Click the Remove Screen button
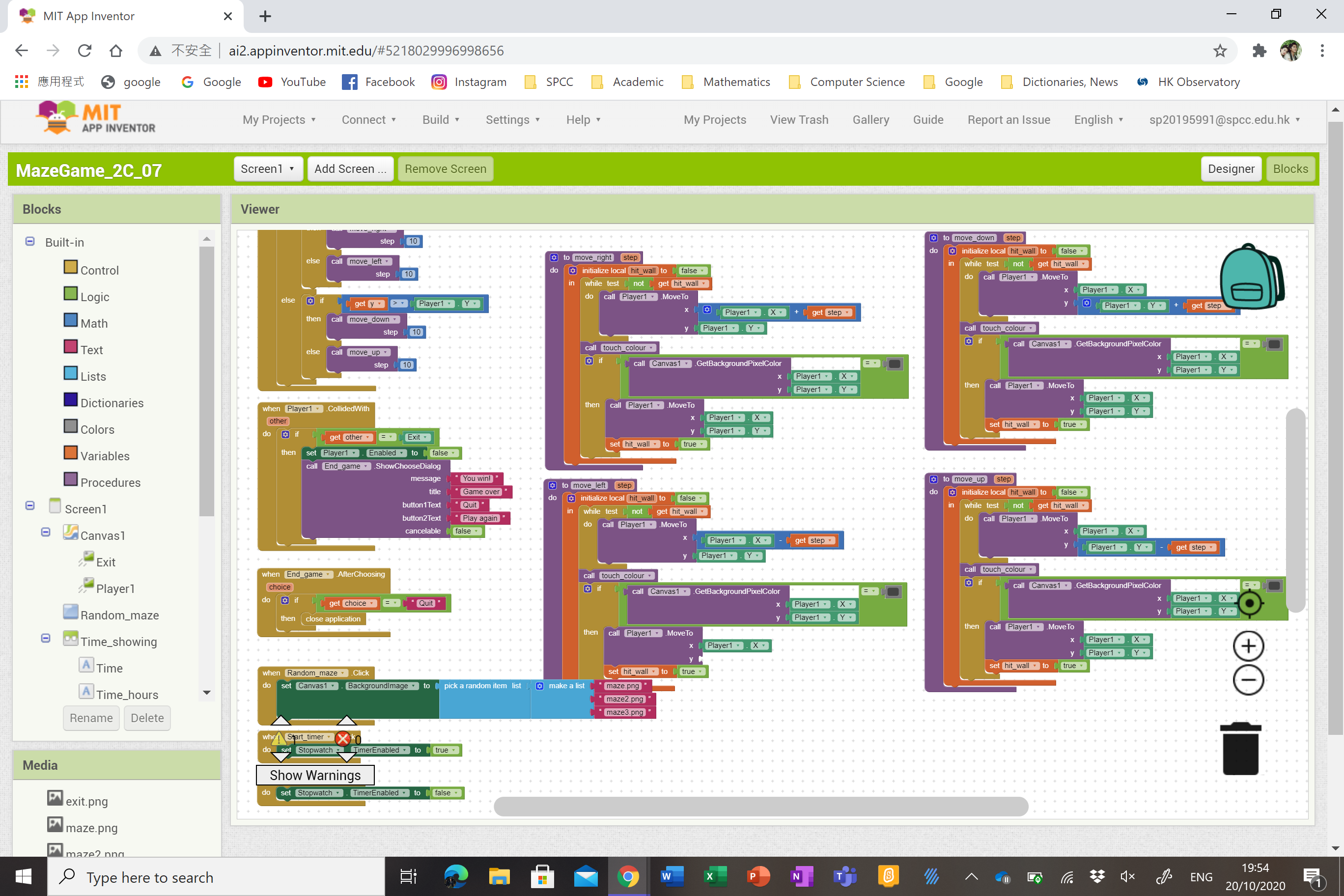 [x=445, y=168]
